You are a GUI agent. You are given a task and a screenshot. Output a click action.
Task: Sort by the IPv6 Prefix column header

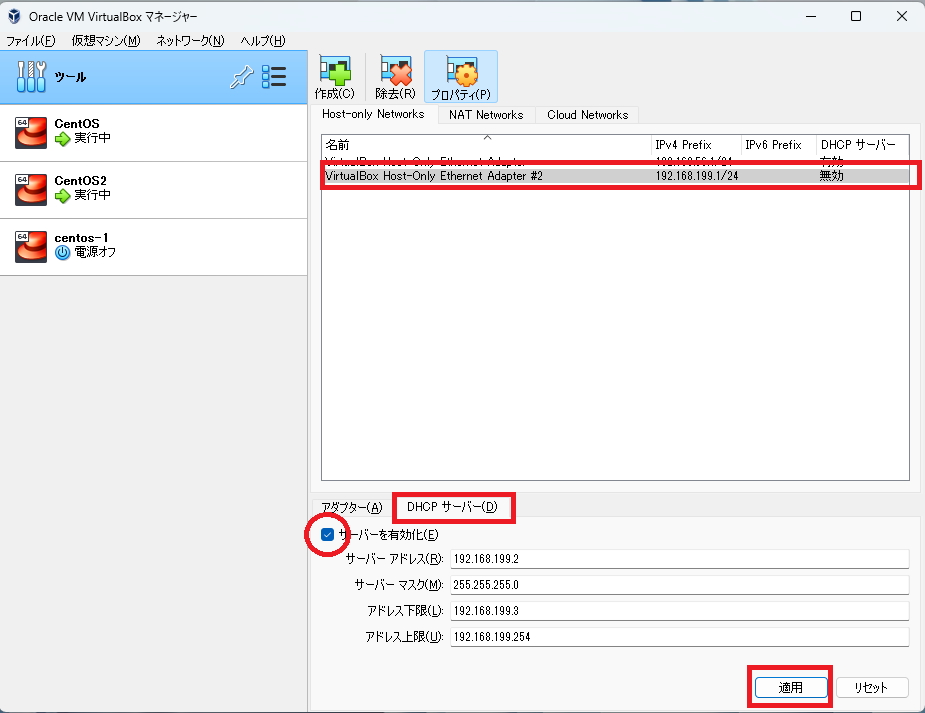[x=779, y=144]
